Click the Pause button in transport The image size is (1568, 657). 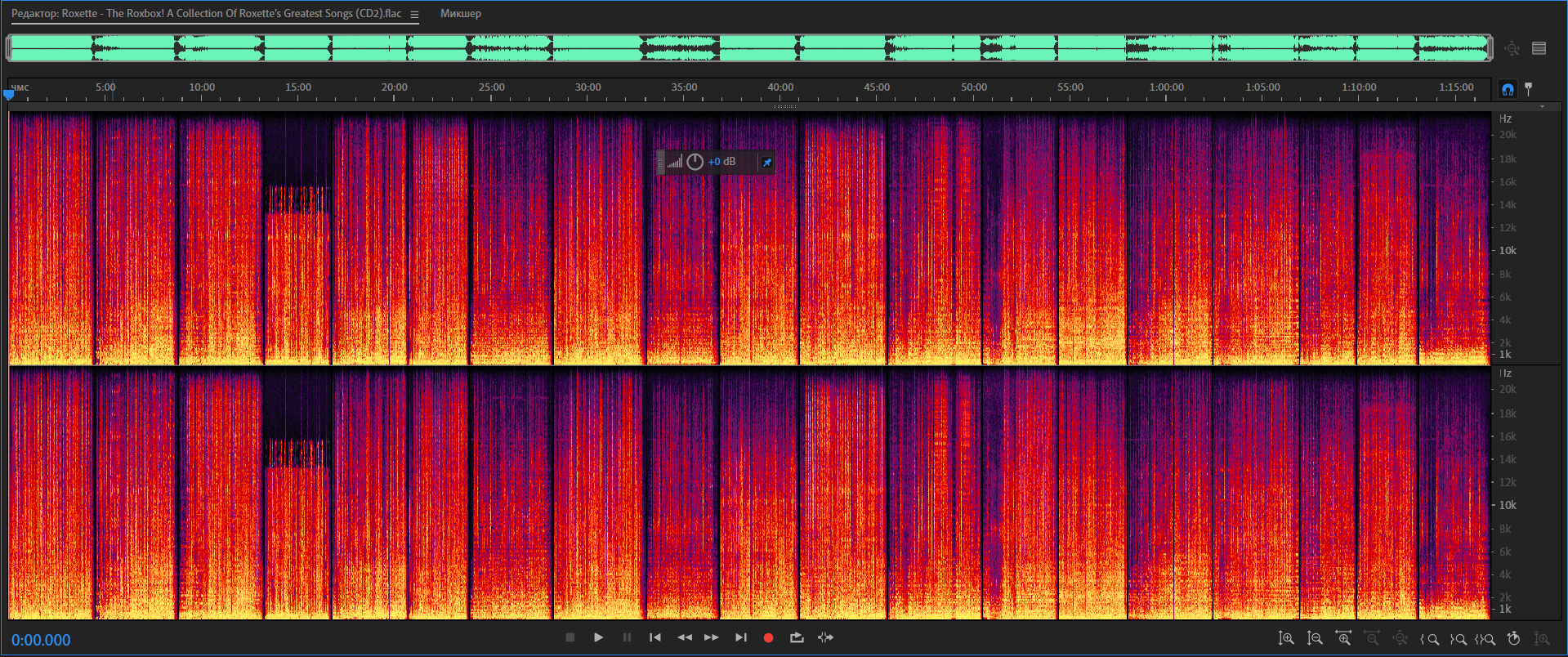click(627, 637)
